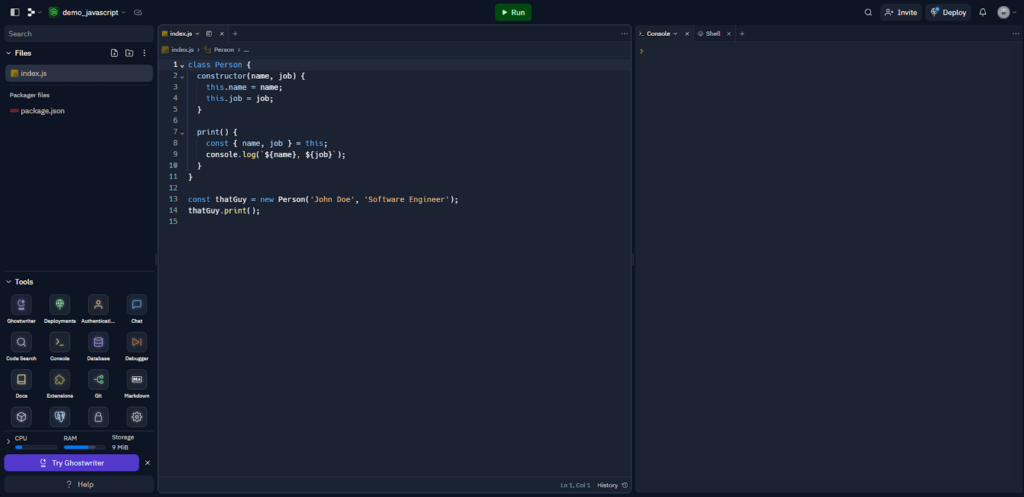Toggle the sidebar panel icon
The height and width of the screenshot is (497, 1024).
pyautogui.click(x=15, y=12)
